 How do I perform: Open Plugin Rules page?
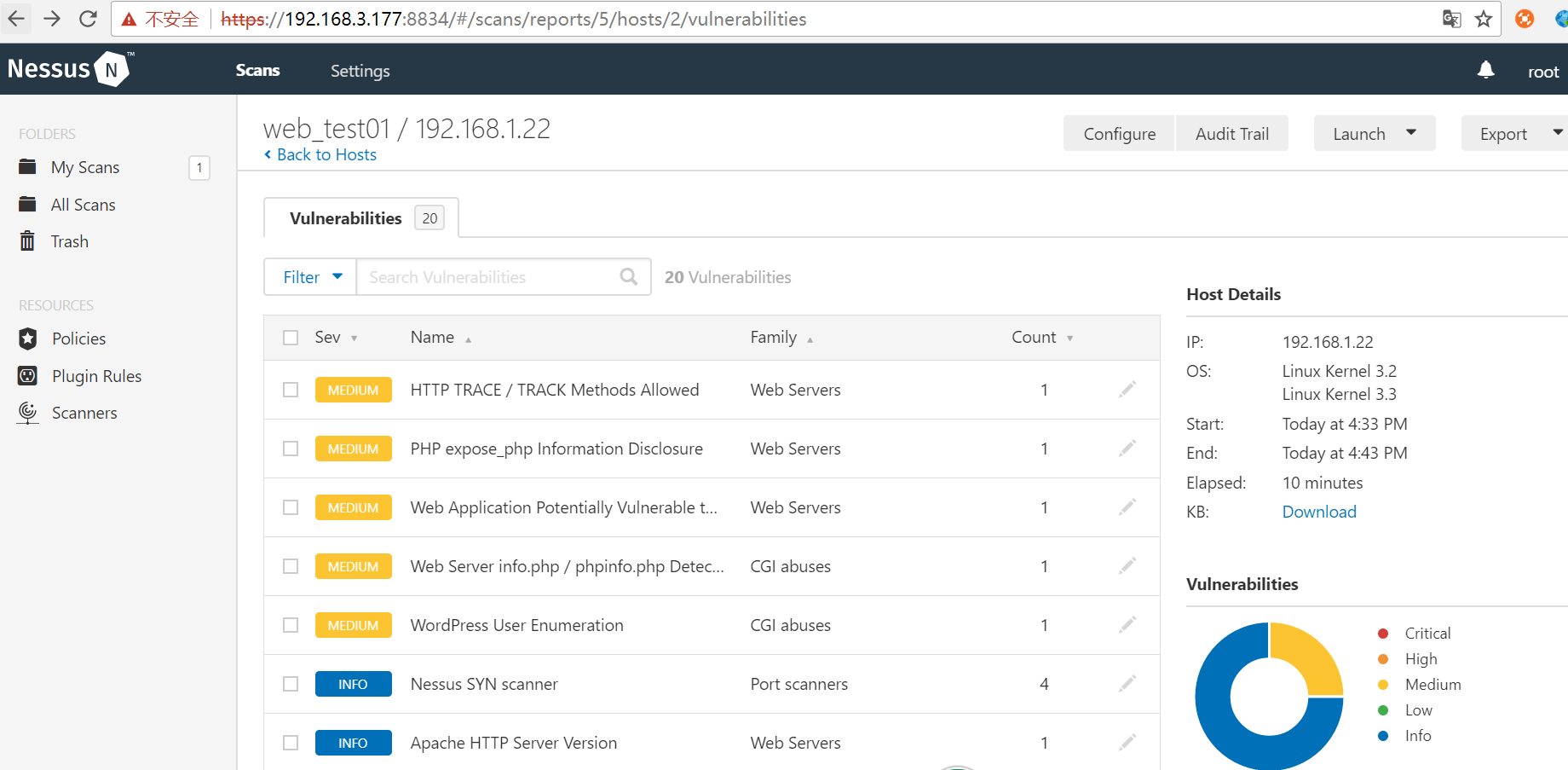(x=96, y=376)
